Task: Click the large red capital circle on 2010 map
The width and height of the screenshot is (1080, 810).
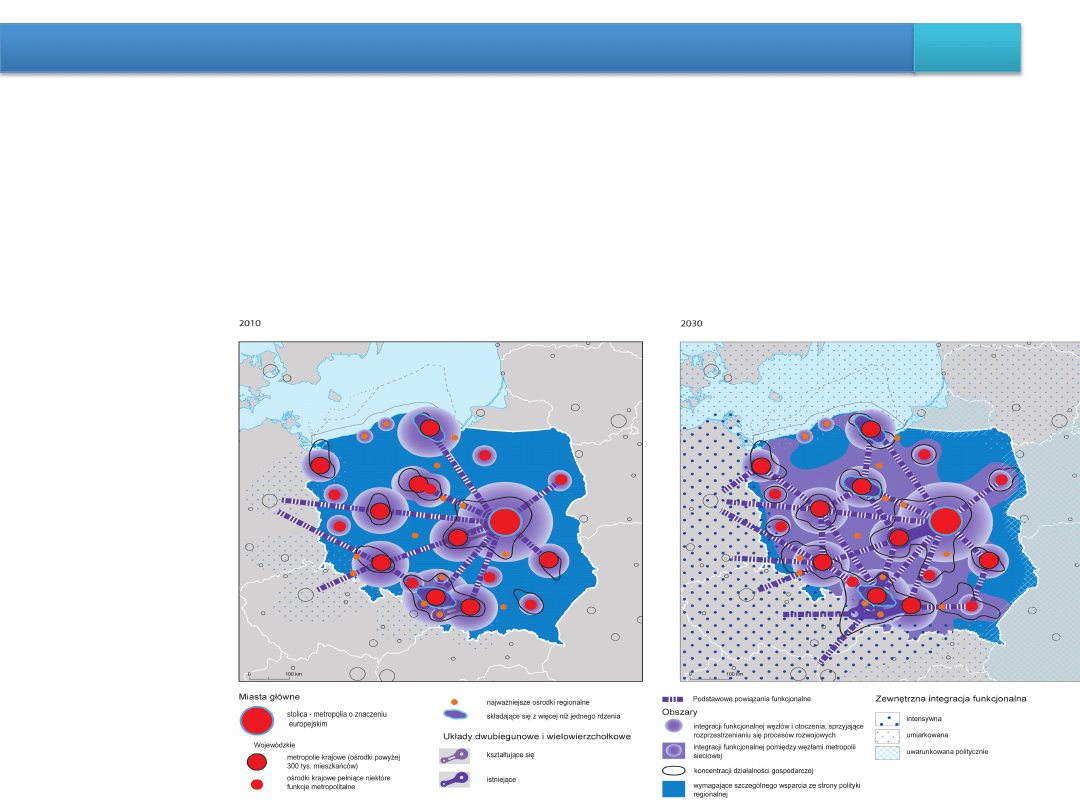Action: pos(505,521)
